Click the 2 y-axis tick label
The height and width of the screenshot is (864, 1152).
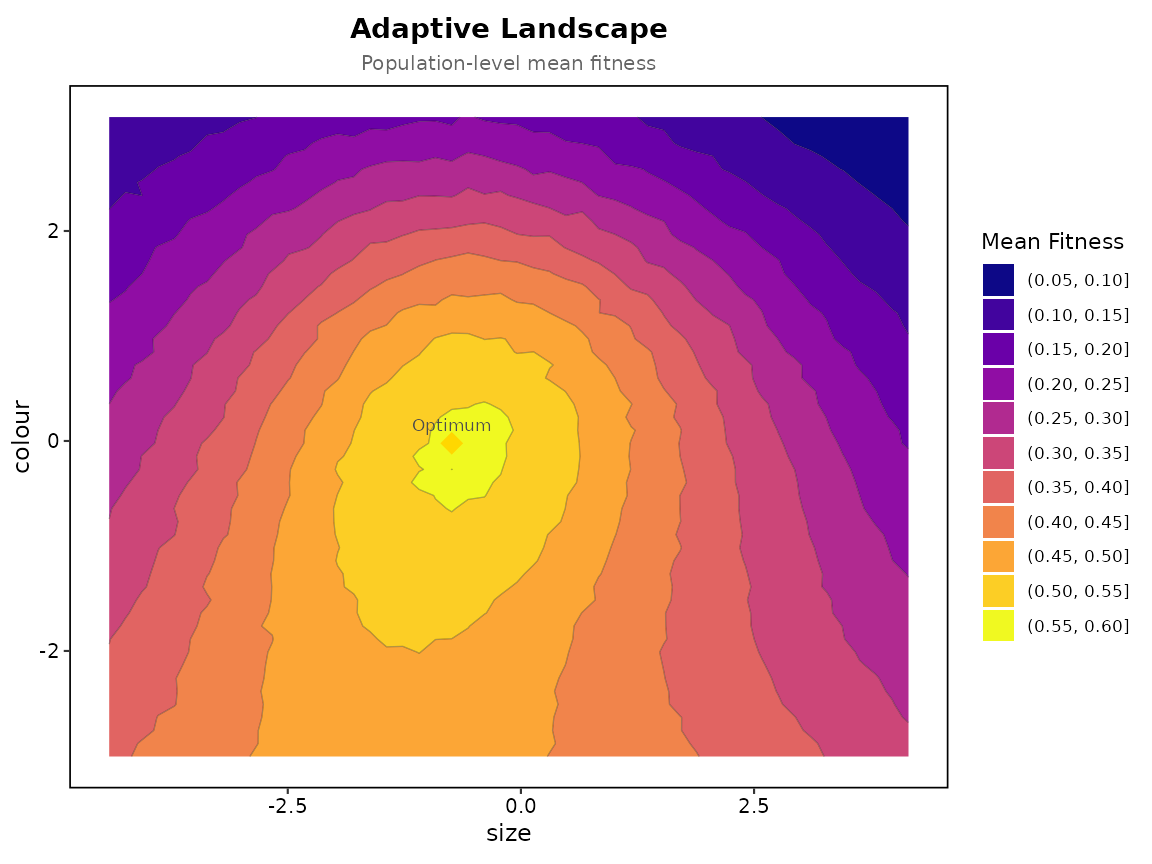tap(53, 231)
